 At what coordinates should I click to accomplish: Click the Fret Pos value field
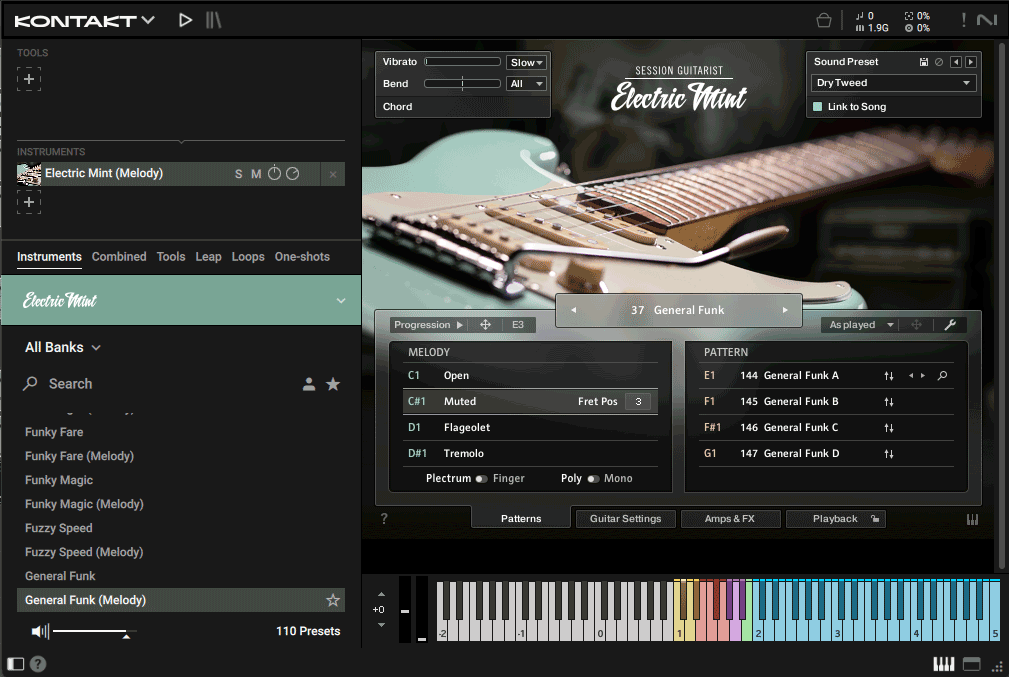tap(638, 402)
